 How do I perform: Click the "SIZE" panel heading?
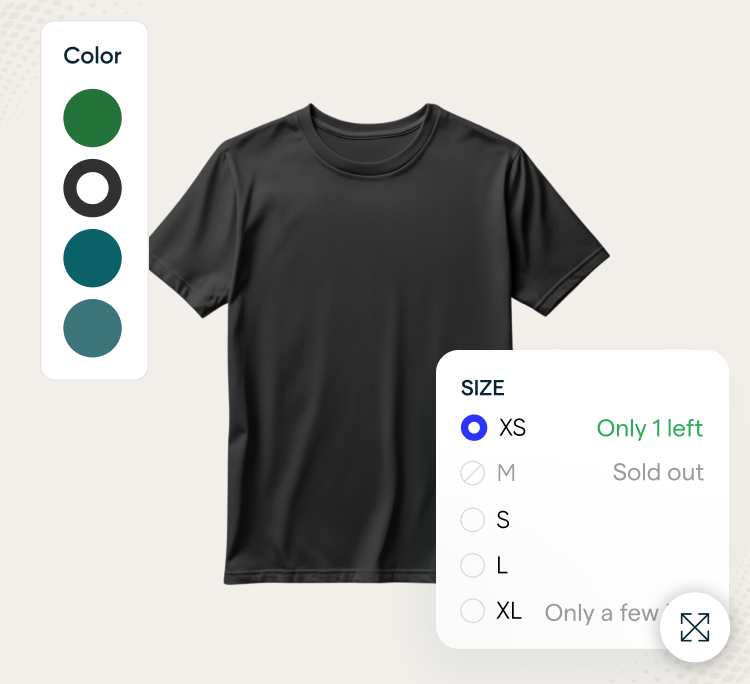(x=482, y=388)
